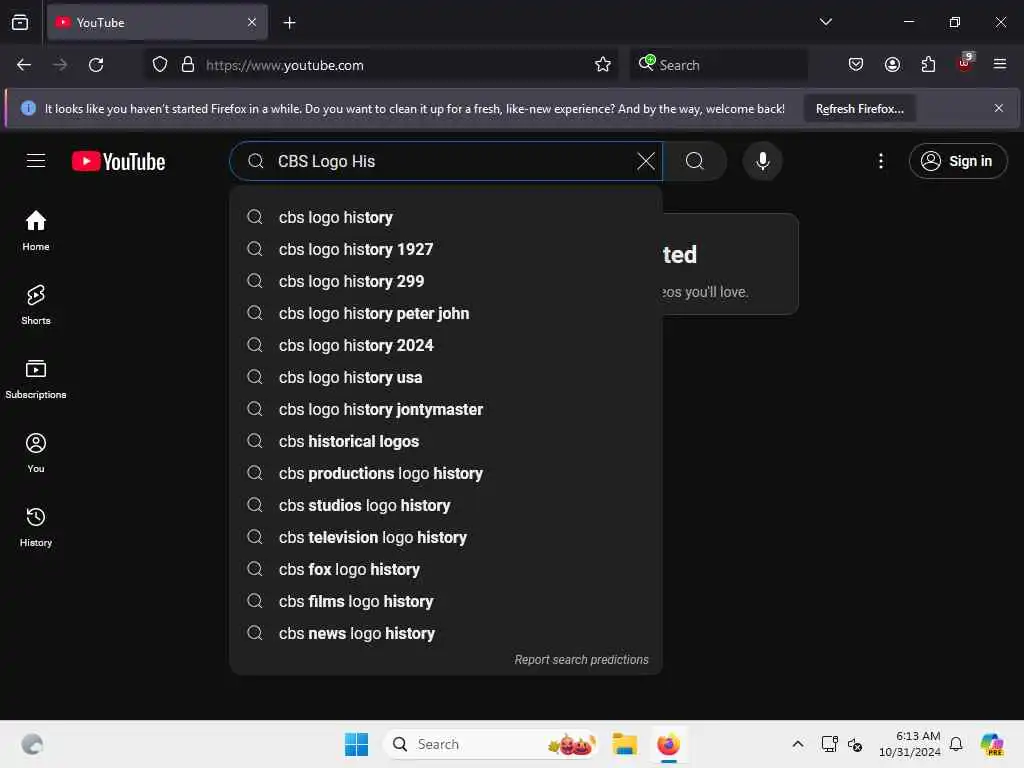Open Windows Start menu
The height and width of the screenshot is (768, 1024).
[356, 744]
